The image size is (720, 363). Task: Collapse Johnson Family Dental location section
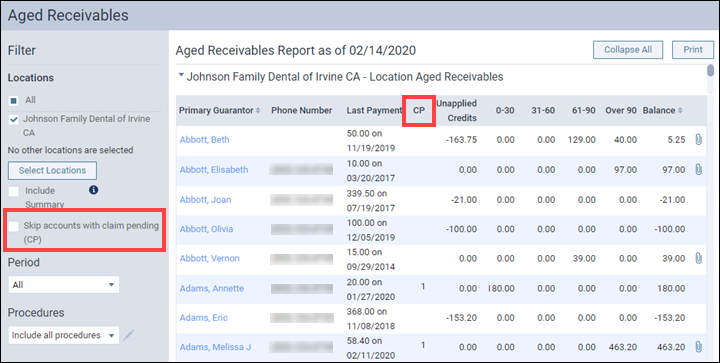pyautogui.click(x=181, y=75)
